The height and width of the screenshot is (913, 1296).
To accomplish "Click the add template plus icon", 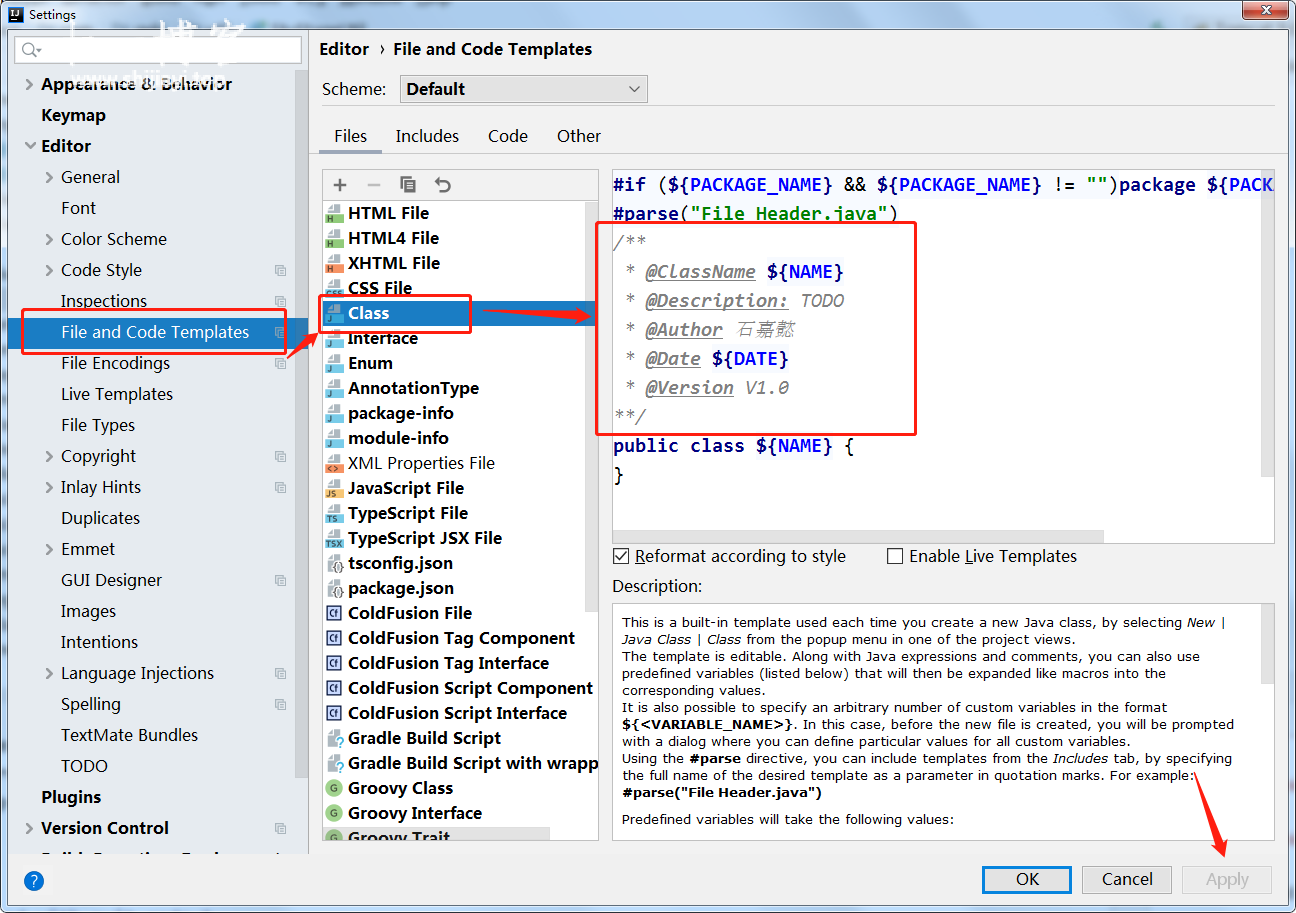I will pos(340,185).
